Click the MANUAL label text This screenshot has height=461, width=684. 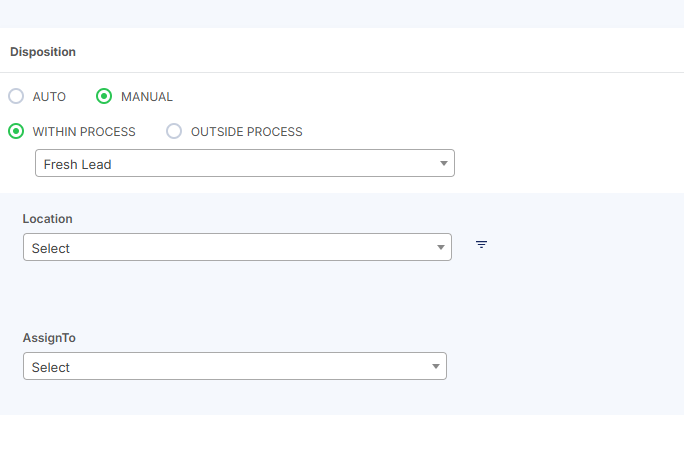[x=147, y=97]
